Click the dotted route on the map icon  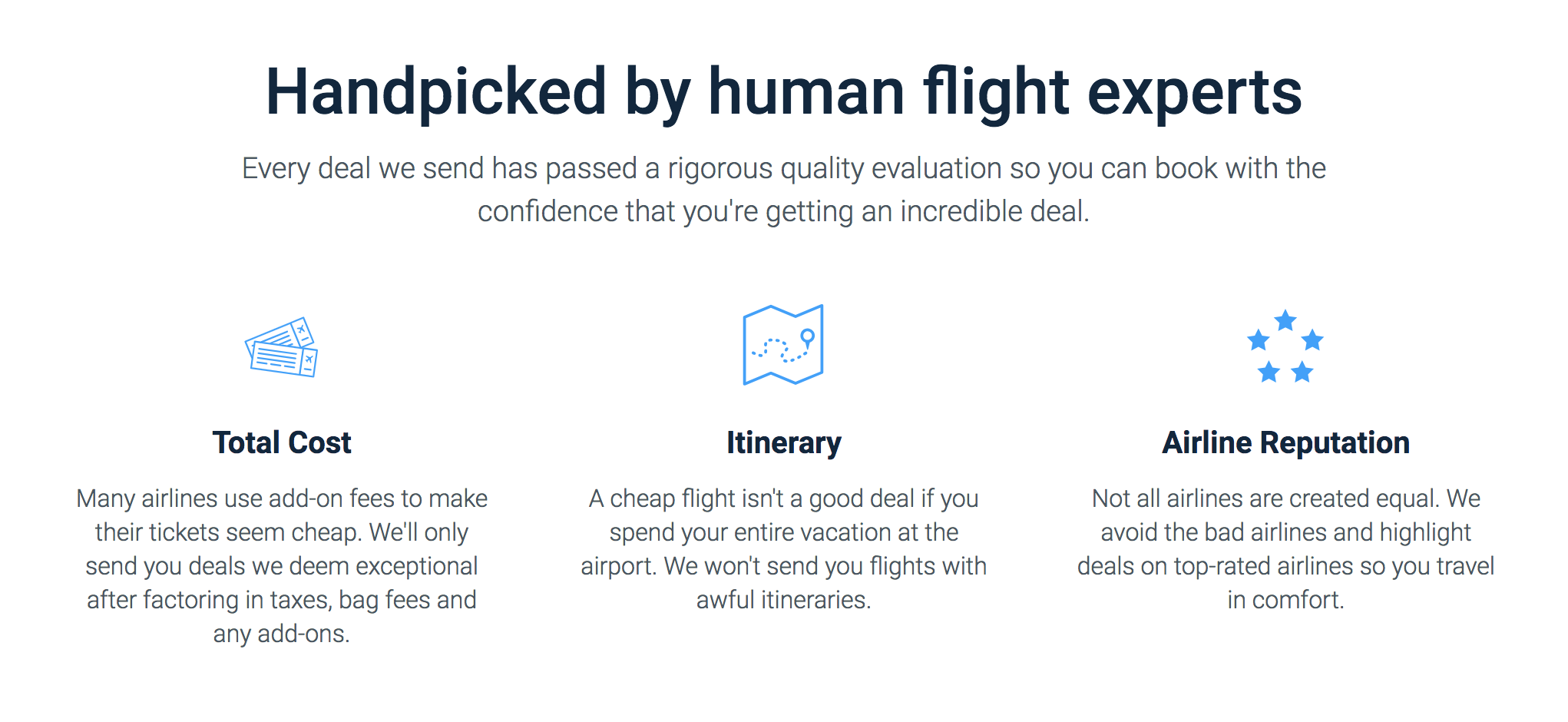click(779, 351)
